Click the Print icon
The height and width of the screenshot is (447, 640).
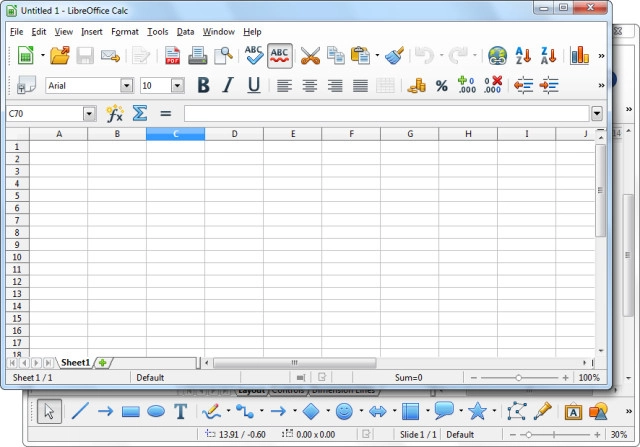tap(198, 56)
